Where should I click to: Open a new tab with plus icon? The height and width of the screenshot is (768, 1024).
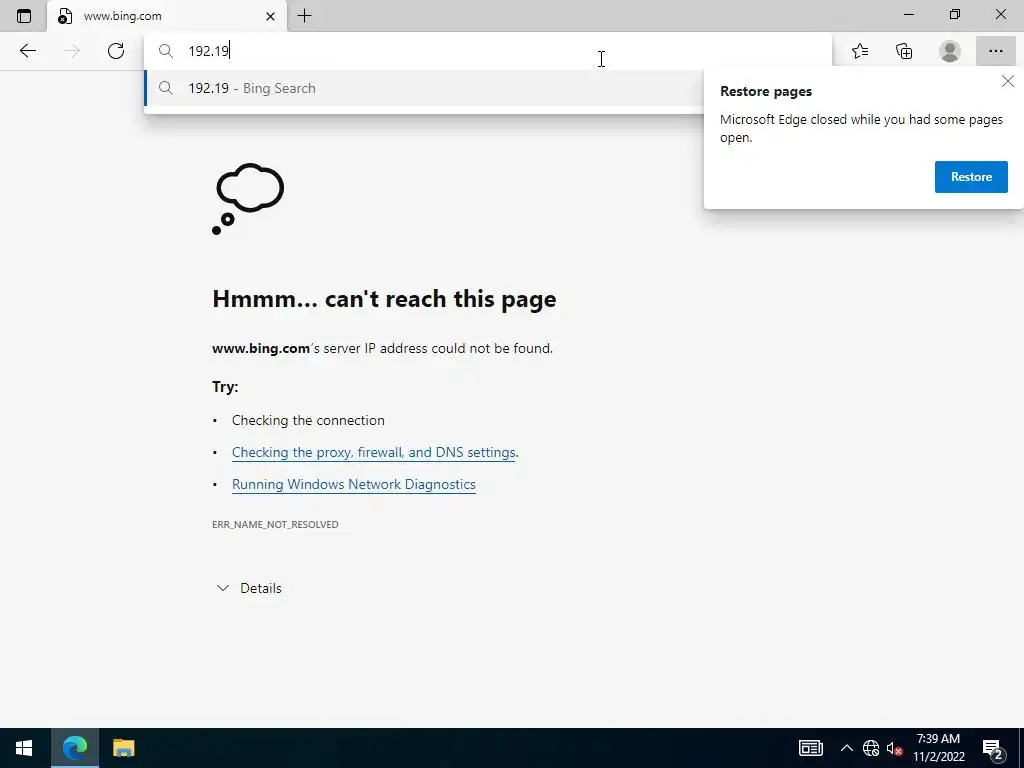pos(304,16)
